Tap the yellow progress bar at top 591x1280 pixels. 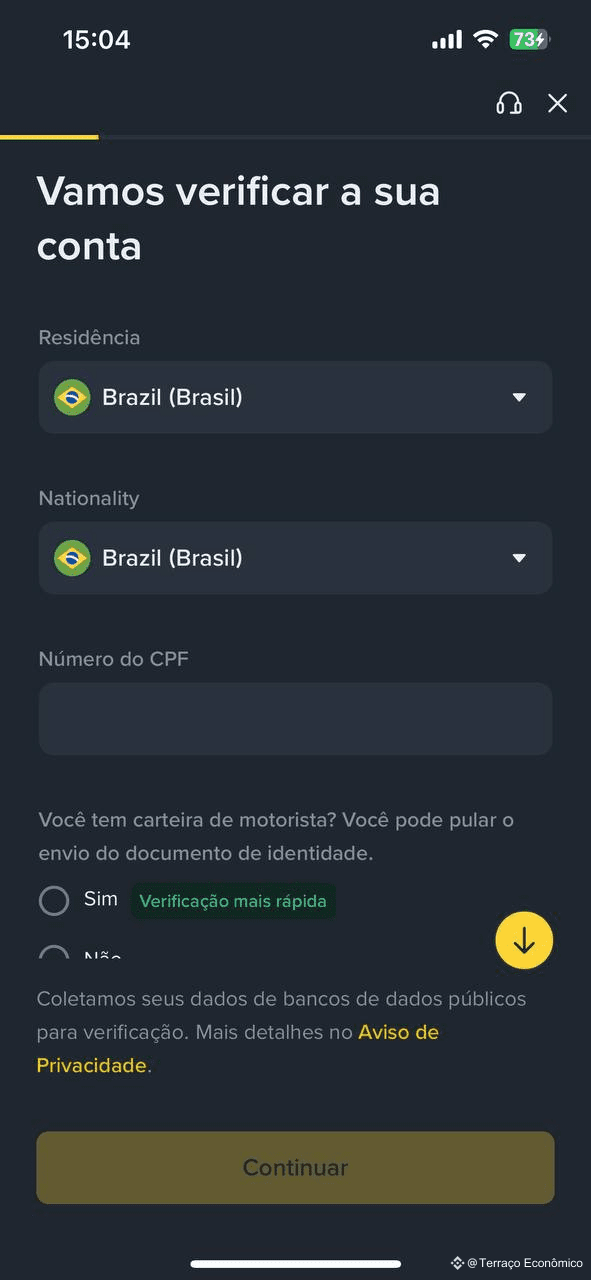[50, 137]
